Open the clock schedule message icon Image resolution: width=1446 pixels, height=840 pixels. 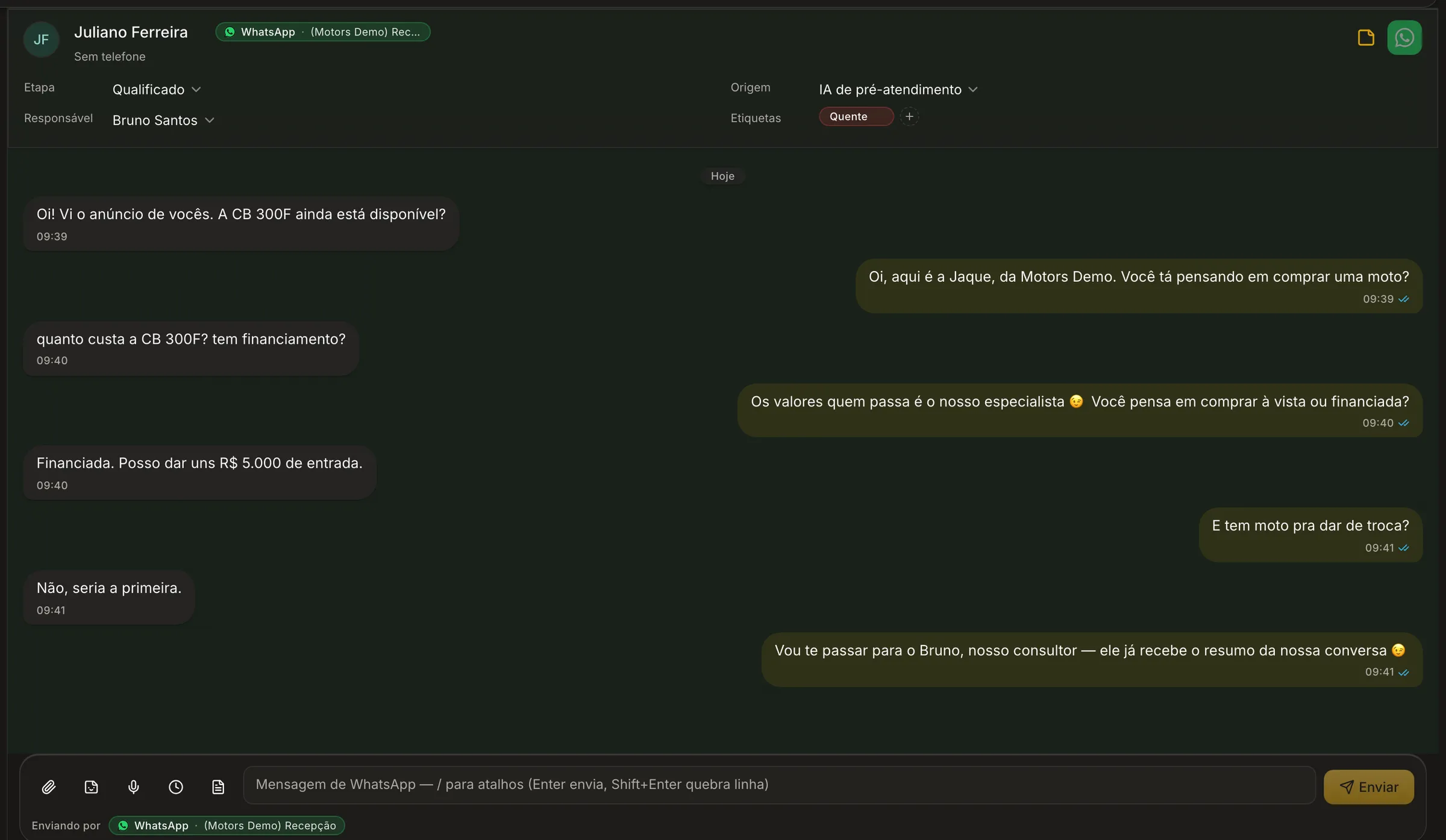click(x=176, y=786)
